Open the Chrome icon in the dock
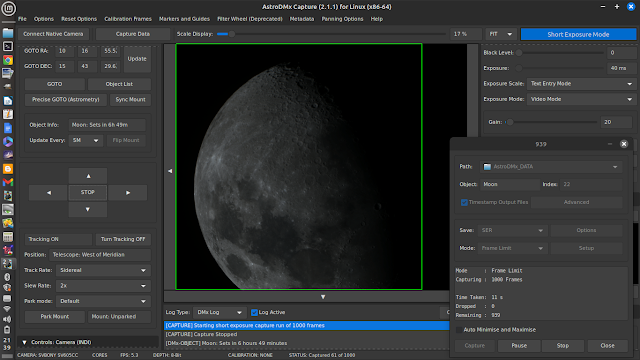 click(x=8, y=60)
